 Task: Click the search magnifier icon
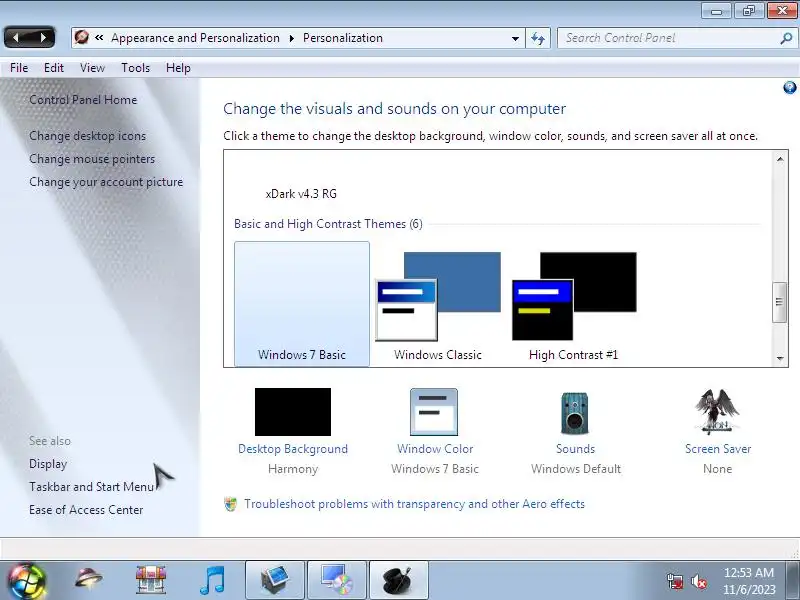[786, 38]
